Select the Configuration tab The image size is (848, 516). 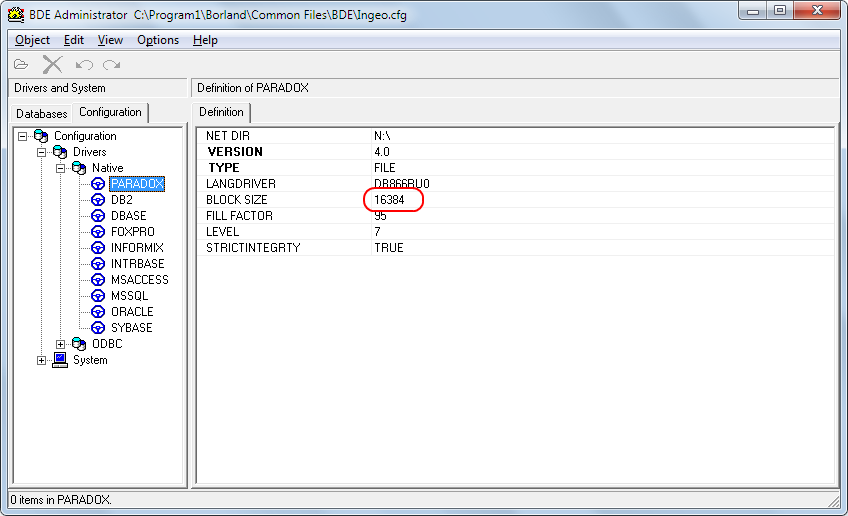pos(110,112)
